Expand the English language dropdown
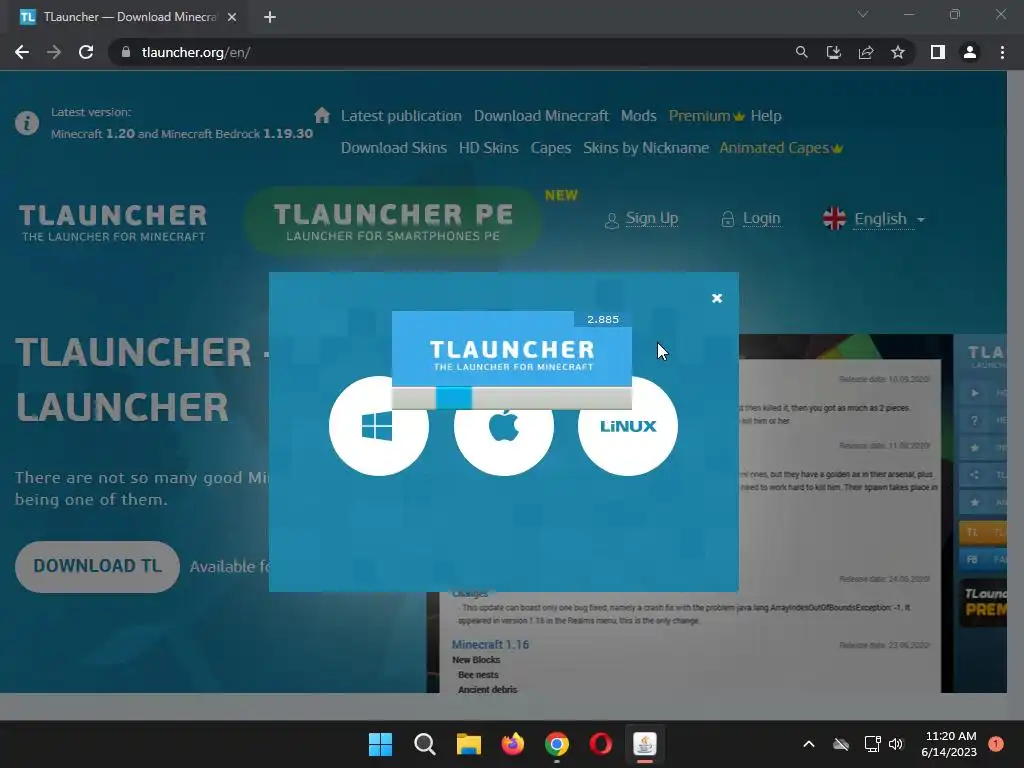This screenshot has width=1024, height=768. tap(889, 219)
